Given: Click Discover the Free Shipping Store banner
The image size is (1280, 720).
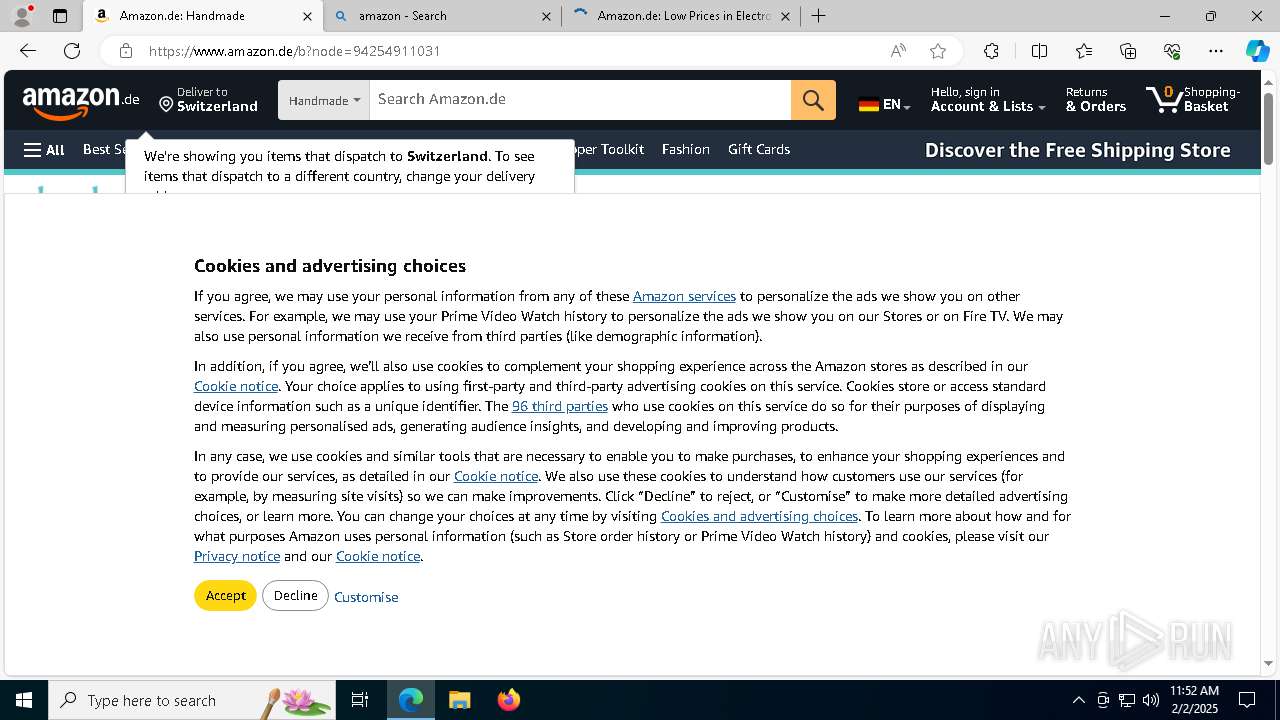Looking at the screenshot, I should (1077, 150).
